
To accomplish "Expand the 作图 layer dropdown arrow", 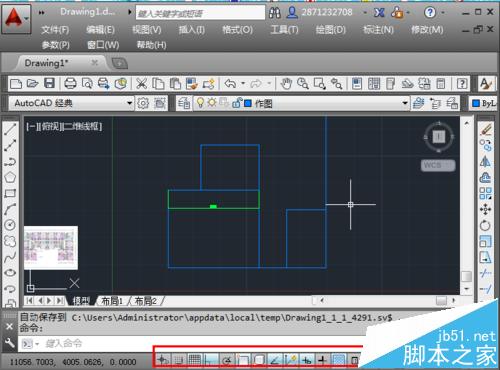I will [405, 103].
